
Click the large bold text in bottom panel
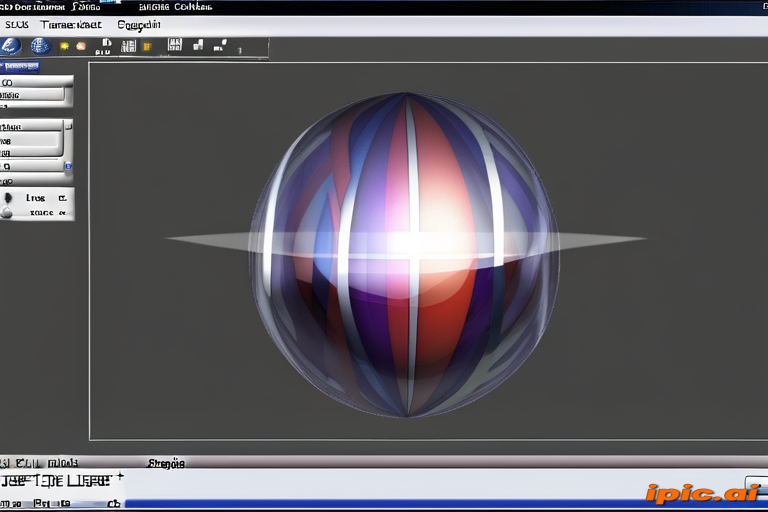click(56, 481)
